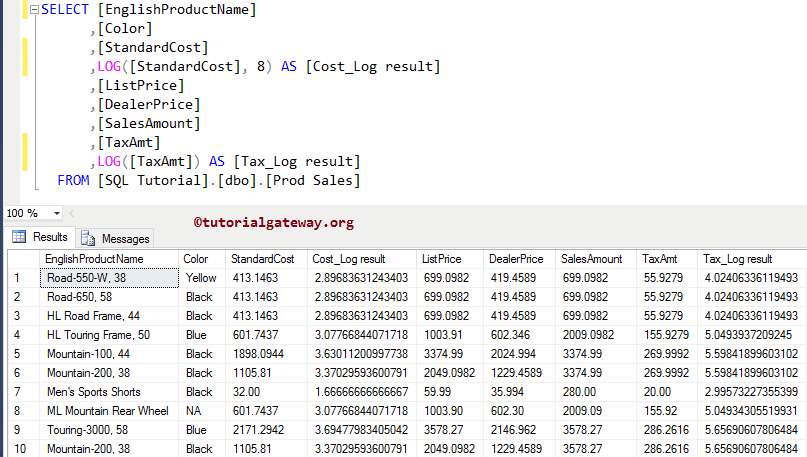Image resolution: width=807 pixels, height=457 pixels.
Task: Select row header number 10
Action: (24, 449)
